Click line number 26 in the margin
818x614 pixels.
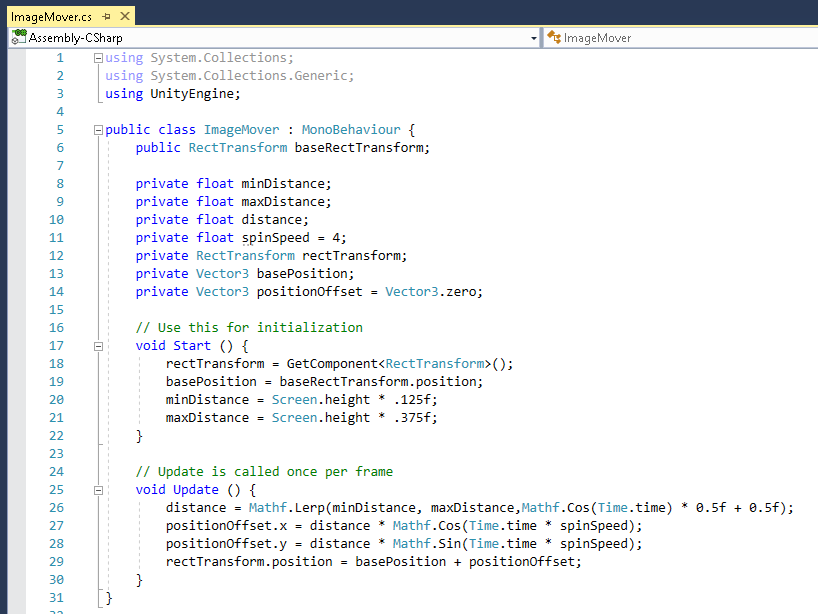click(x=56, y=507)
